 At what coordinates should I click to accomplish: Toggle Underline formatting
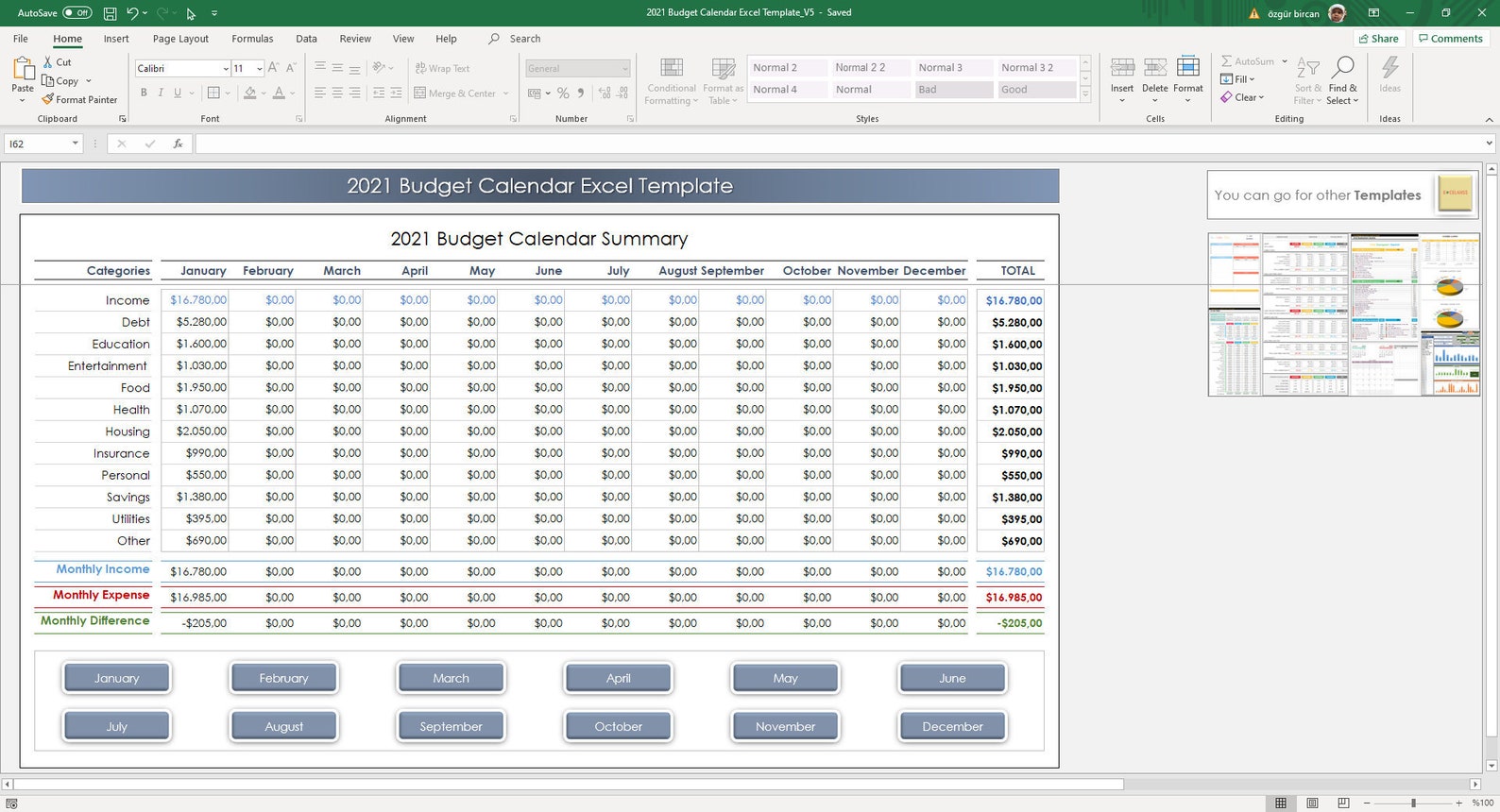coord(177,93)
